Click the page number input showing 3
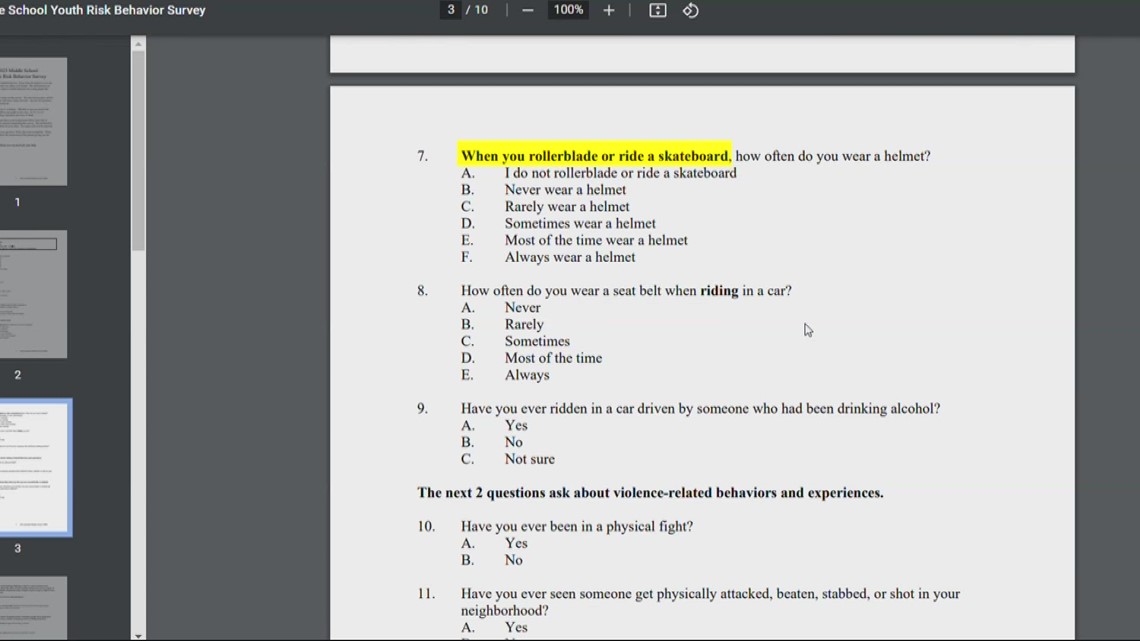This screenshot has width=1140, height=641. pyautogui.click(x=449, y=10)
